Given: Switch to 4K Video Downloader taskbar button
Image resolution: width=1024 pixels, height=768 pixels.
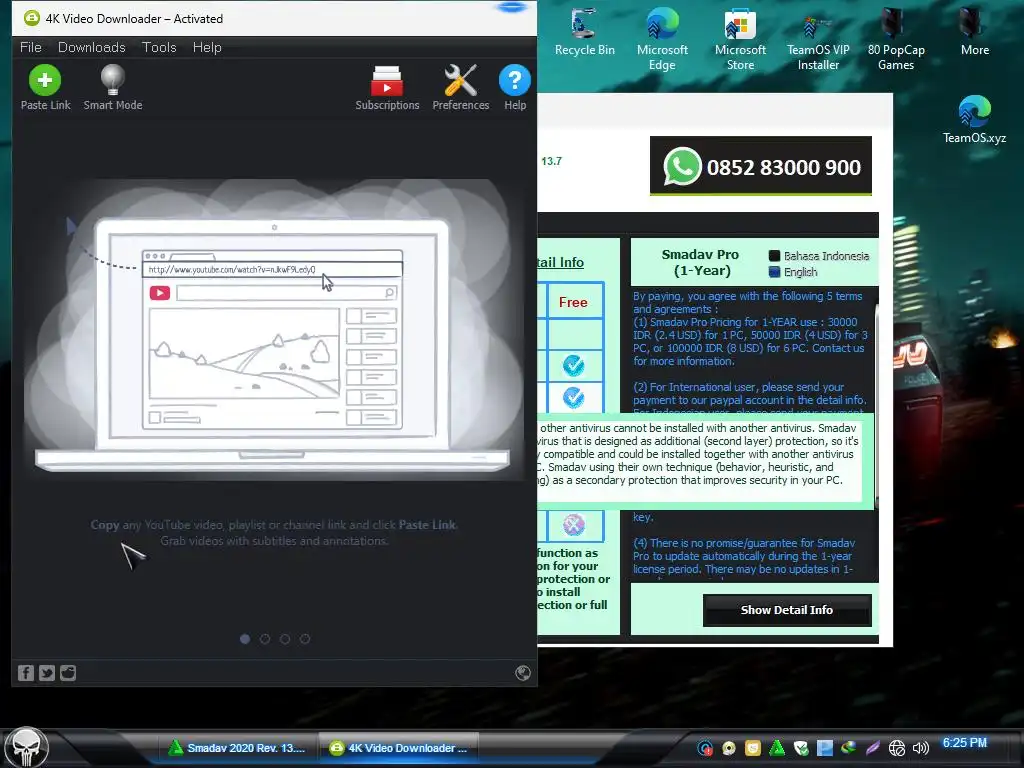Looking at the screenshot, I should [398, 748].
